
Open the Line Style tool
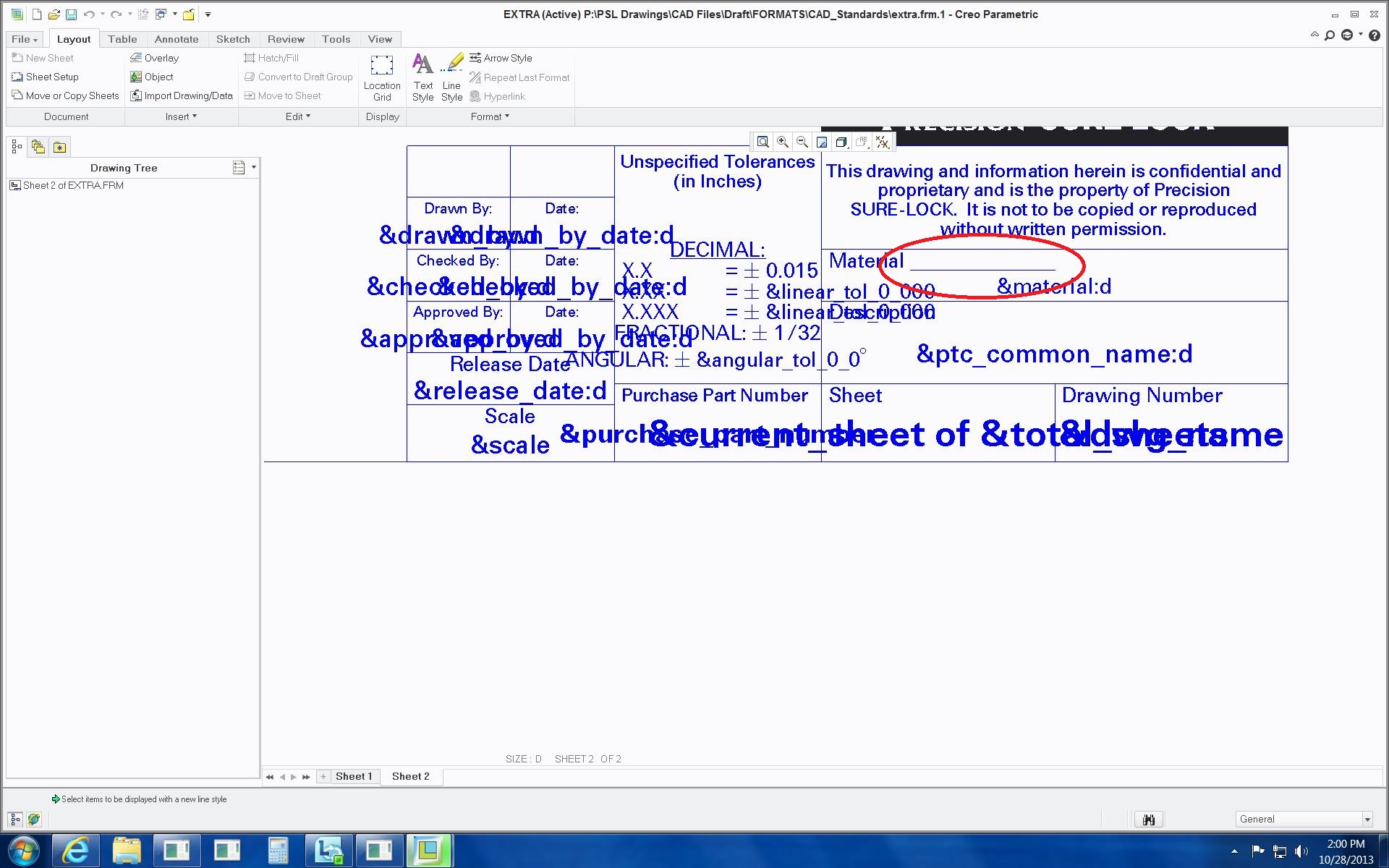(x=452, y=78)
